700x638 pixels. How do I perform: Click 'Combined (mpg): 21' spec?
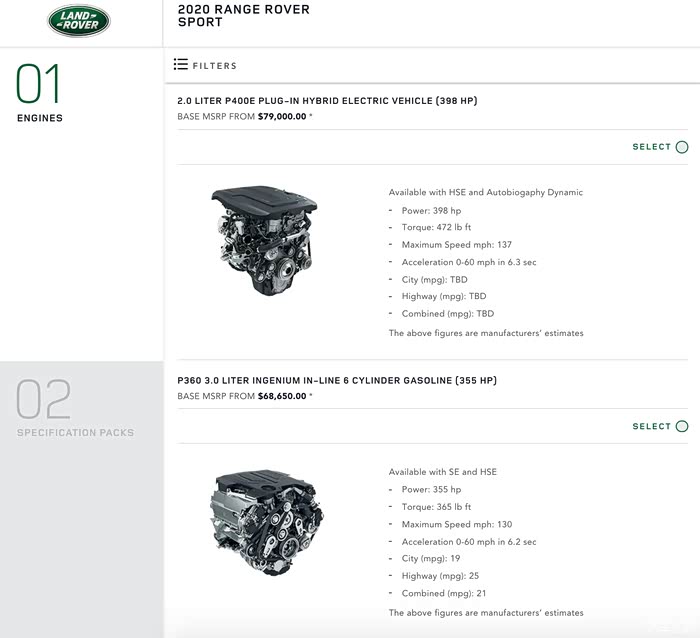pos(444,593)
